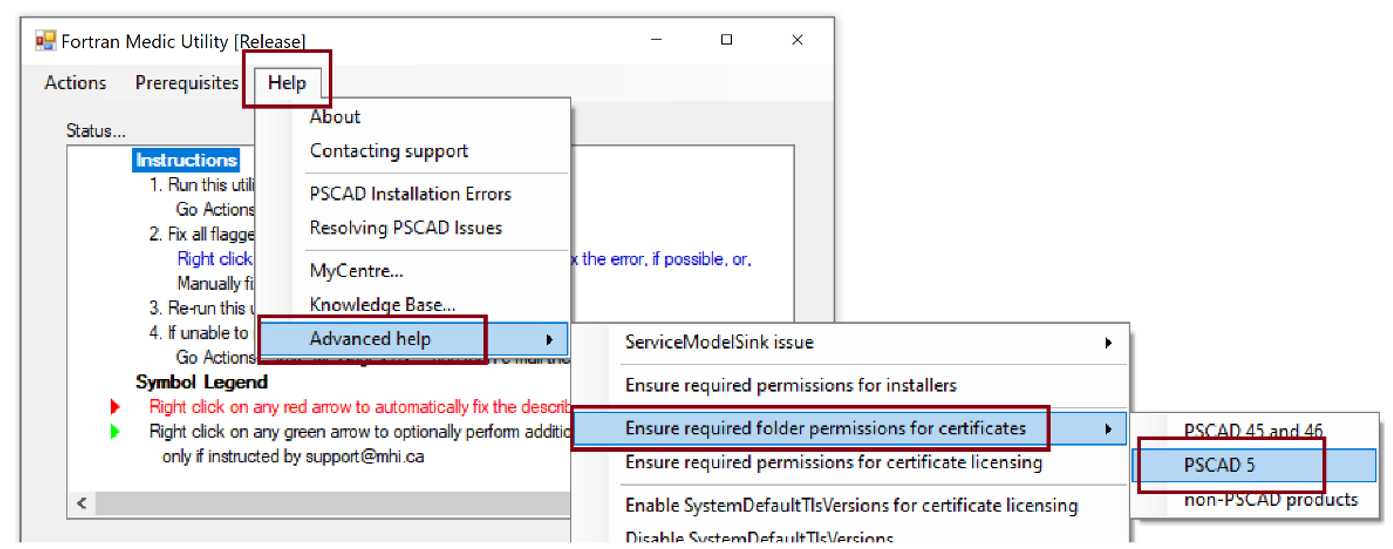Open the Help menu
This screenshot has width=1393, height=549.
(x=287, y=83)
